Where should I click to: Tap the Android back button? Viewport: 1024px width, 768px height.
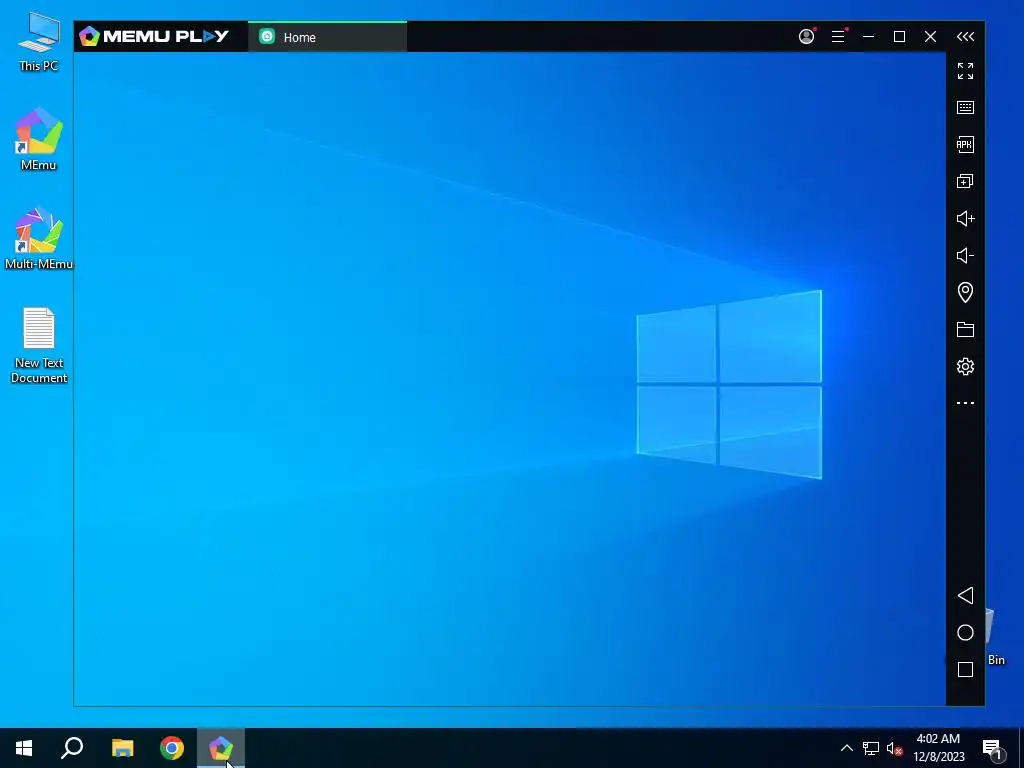coord(965,596)
